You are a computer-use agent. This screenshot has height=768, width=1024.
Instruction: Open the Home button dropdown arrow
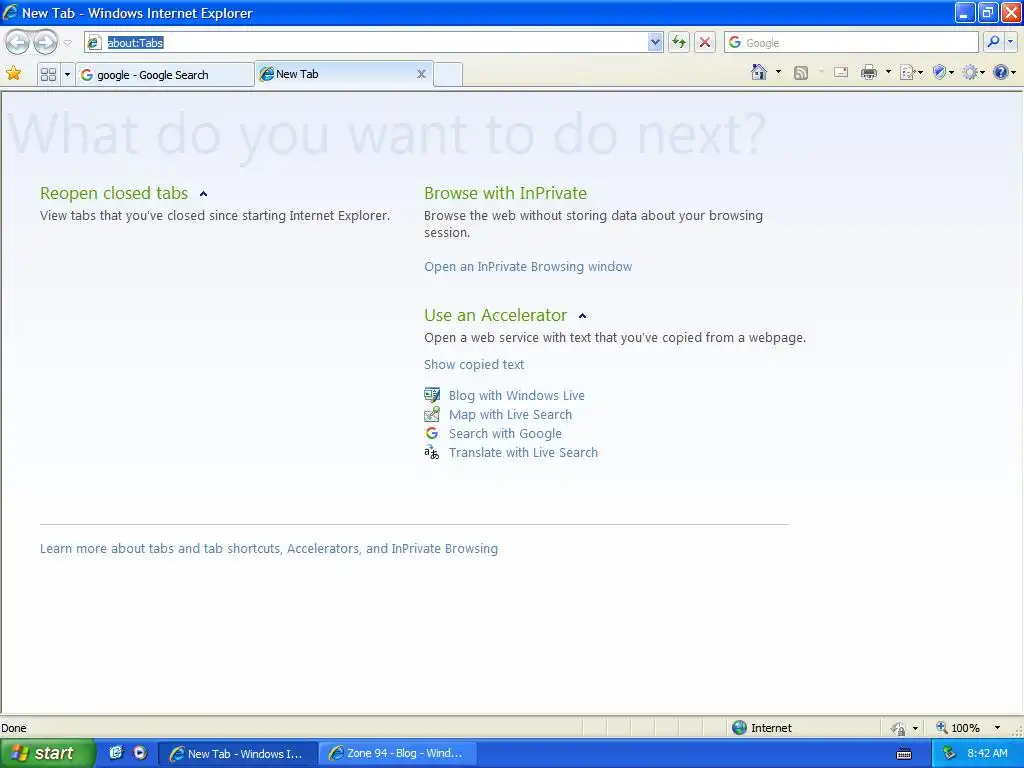778,72
